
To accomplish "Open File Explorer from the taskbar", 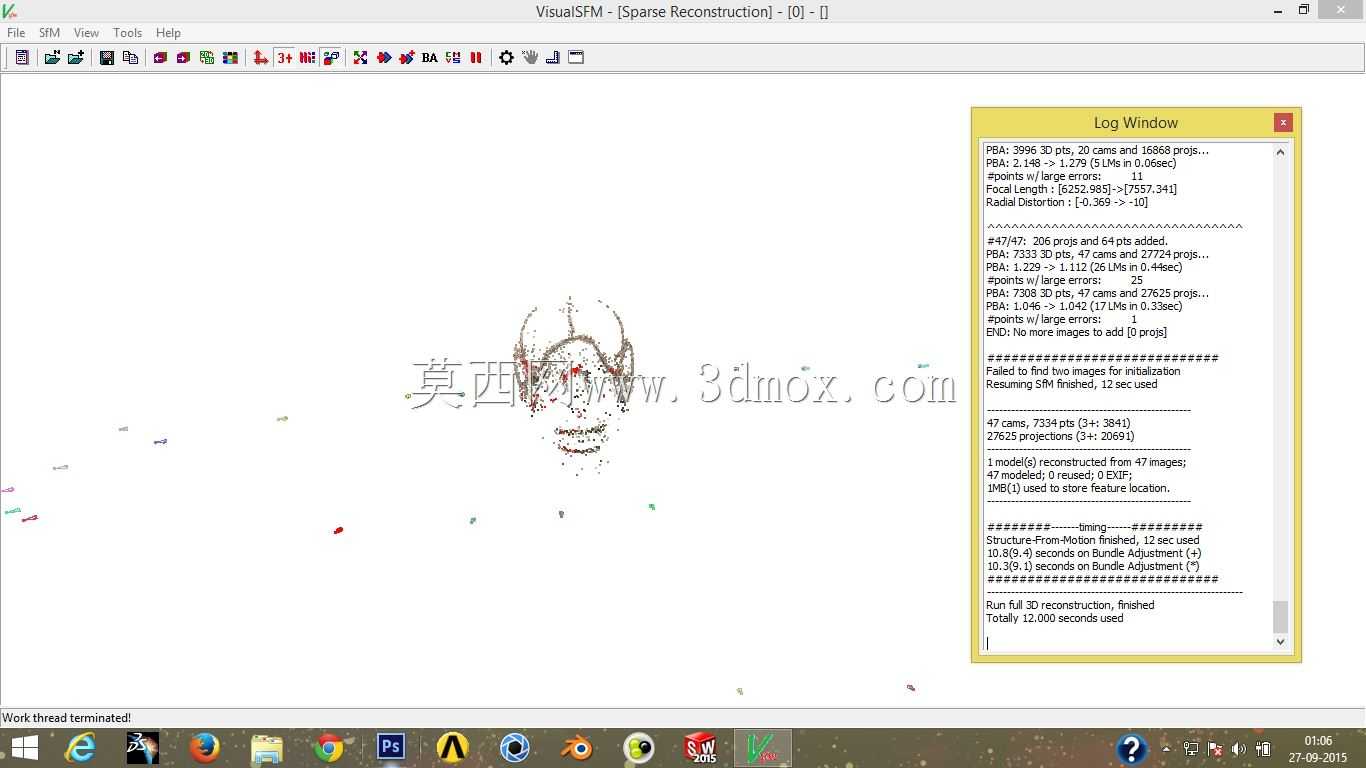I will [x=267, y=748].
